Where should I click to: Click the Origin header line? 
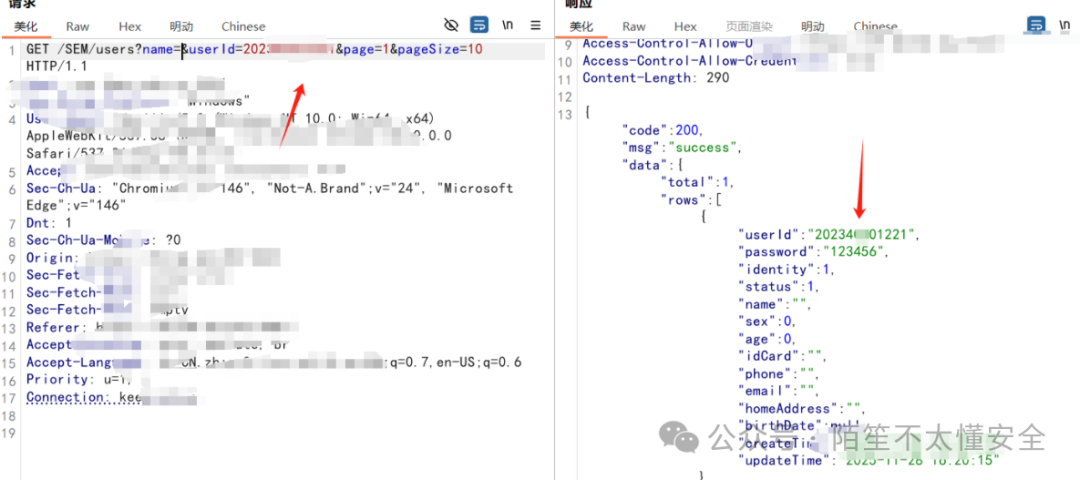coord(153,258)
